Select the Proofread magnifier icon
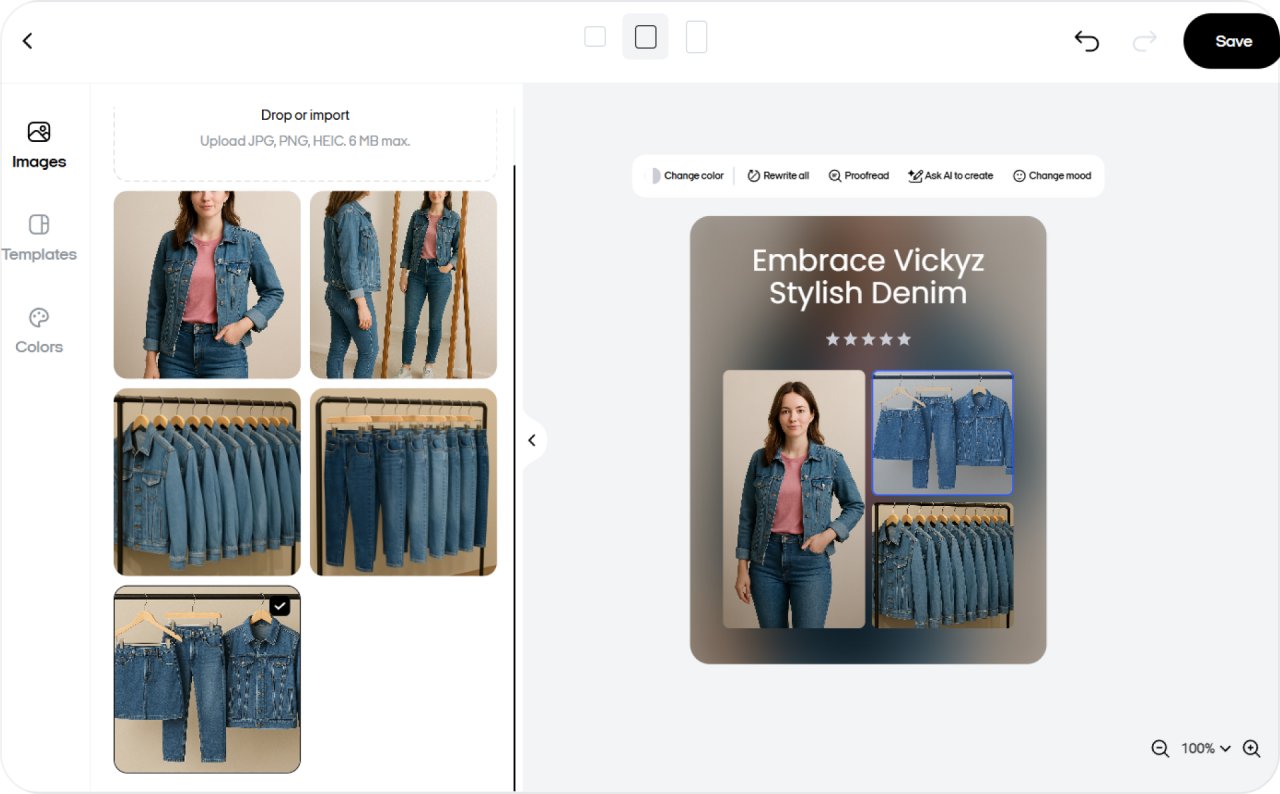 tap(834, 175)
